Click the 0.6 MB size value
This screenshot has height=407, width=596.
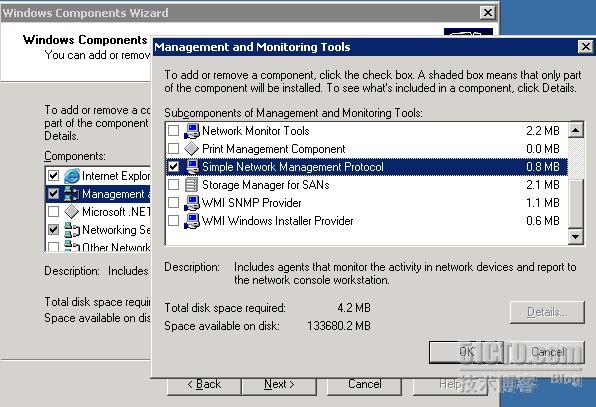[x=543, y=221]
